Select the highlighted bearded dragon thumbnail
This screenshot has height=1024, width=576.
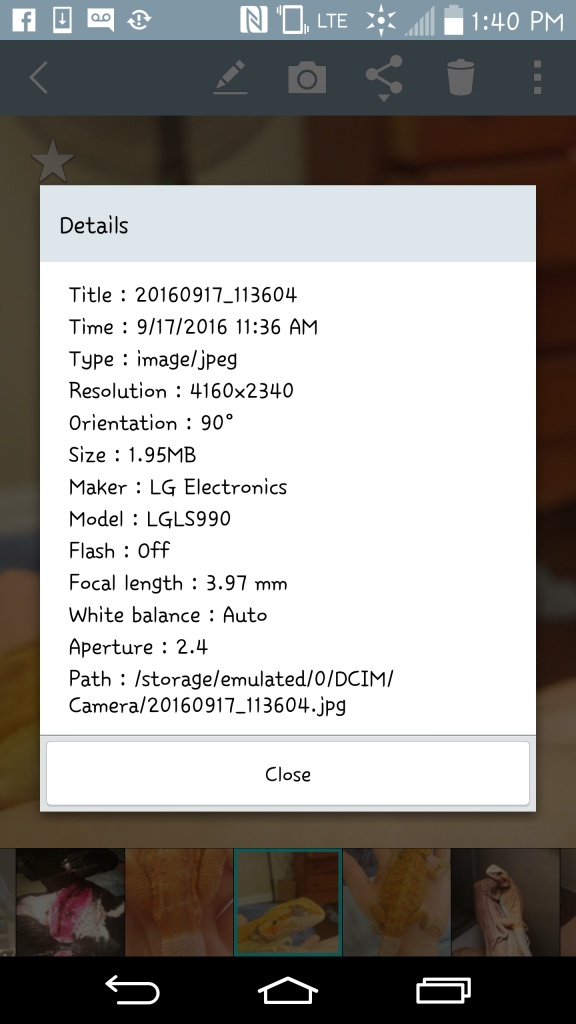pyautogui.click(x=288, y=903)
